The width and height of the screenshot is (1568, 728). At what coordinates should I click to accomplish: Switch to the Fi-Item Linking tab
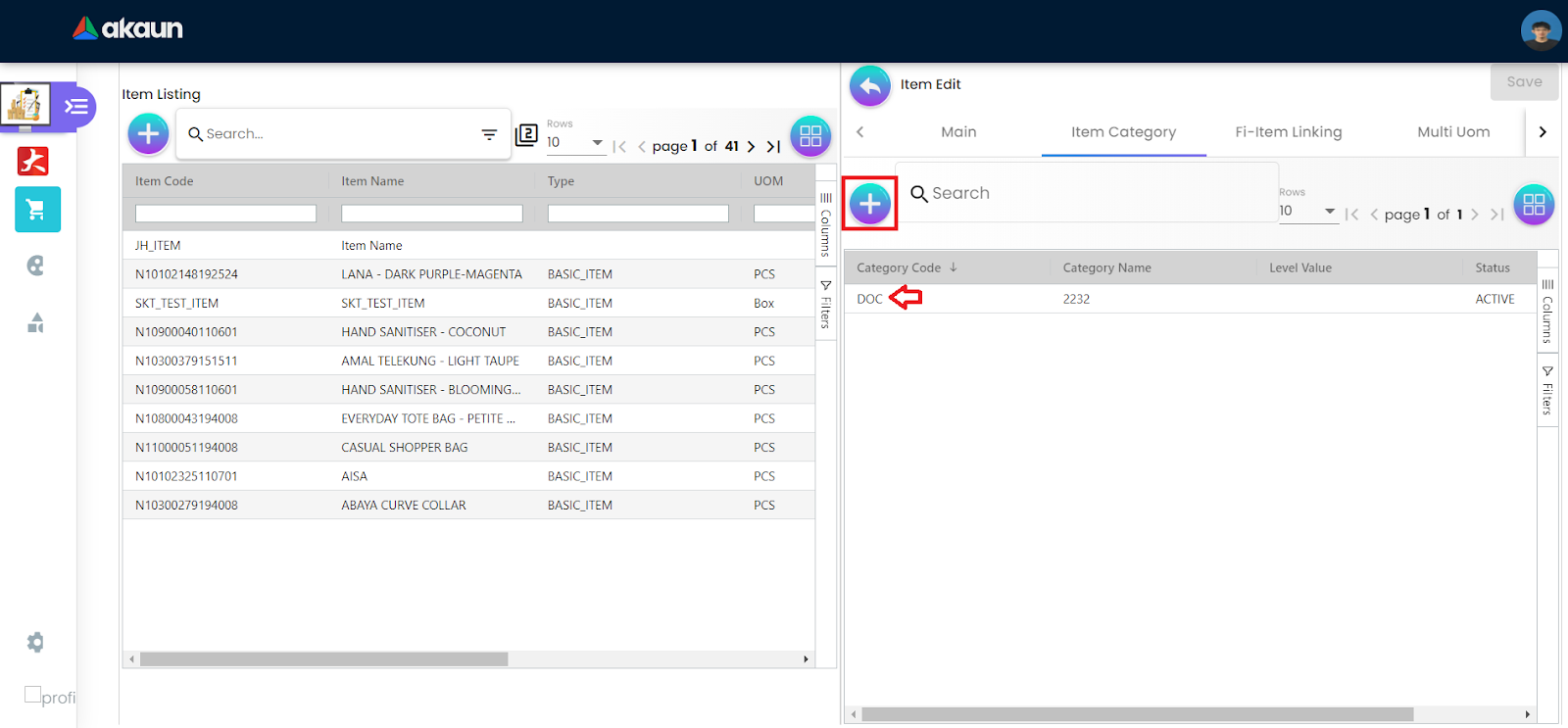point(1288,132)
